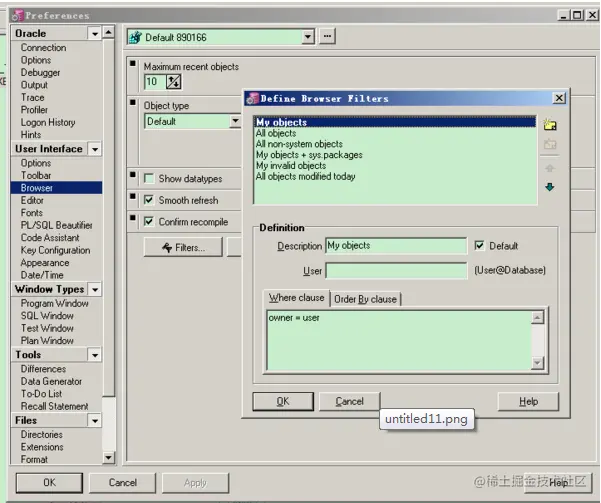Screen dimensions: 601x503
Task: Open Connection preferences
Action: point(43,48)
